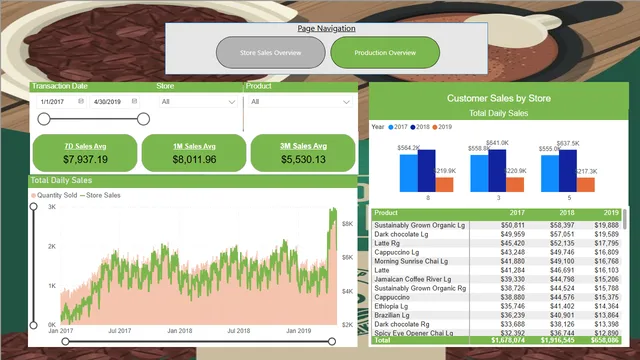Click the date slider right handle

[143, 119]
